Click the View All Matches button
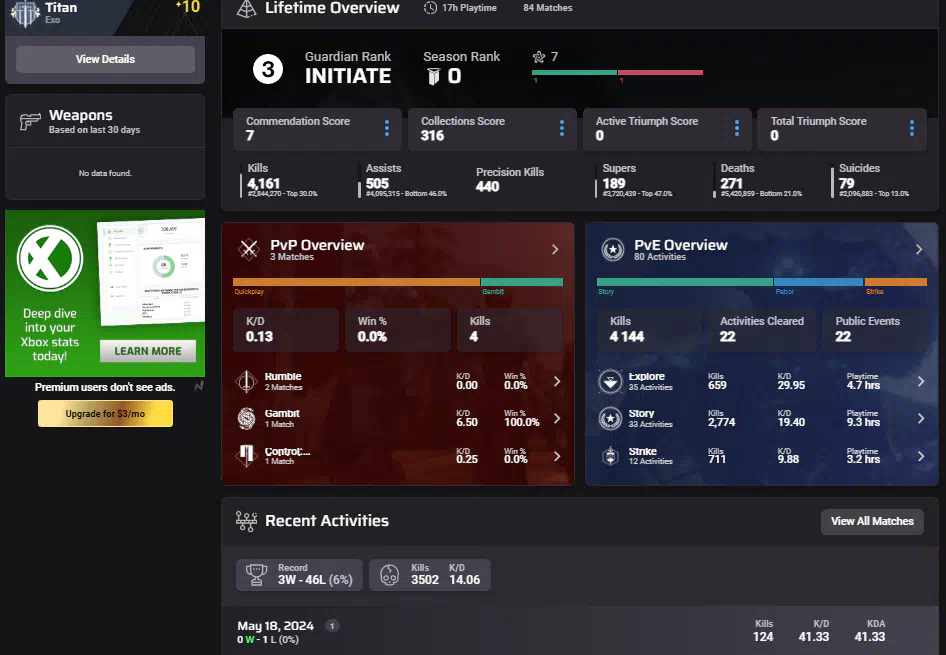 (x=872, y=521)
